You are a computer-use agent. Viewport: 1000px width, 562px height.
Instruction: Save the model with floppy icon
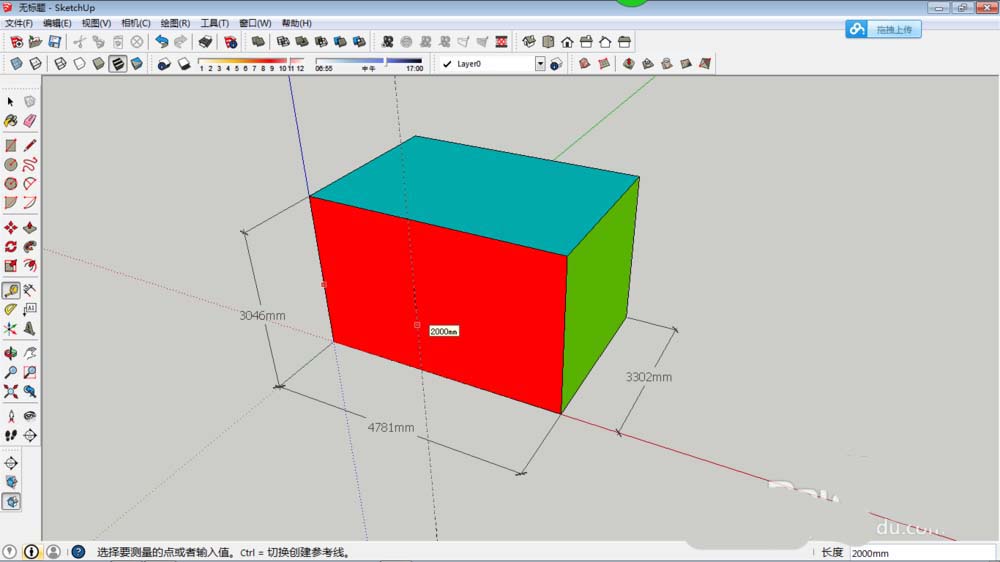pos(55,42)
